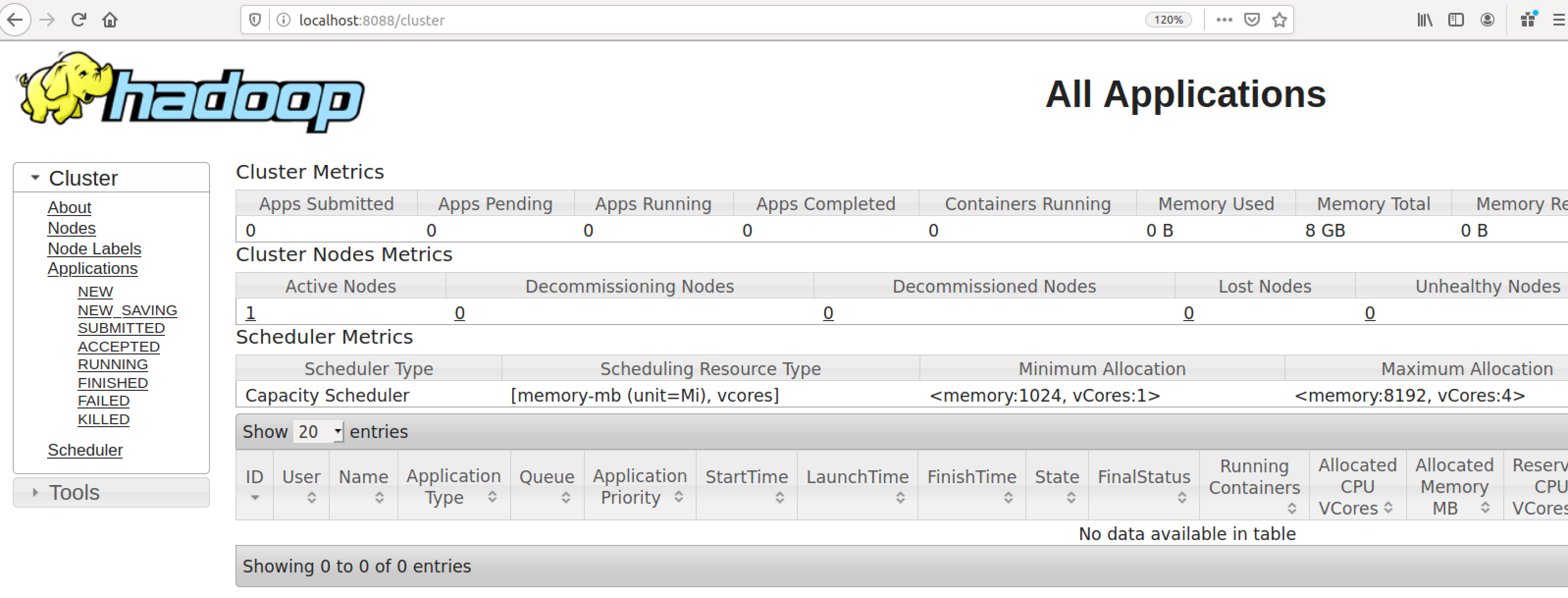Sort table by Name column
Viewport: 1568px width, 598px height.
coord(364,486)
